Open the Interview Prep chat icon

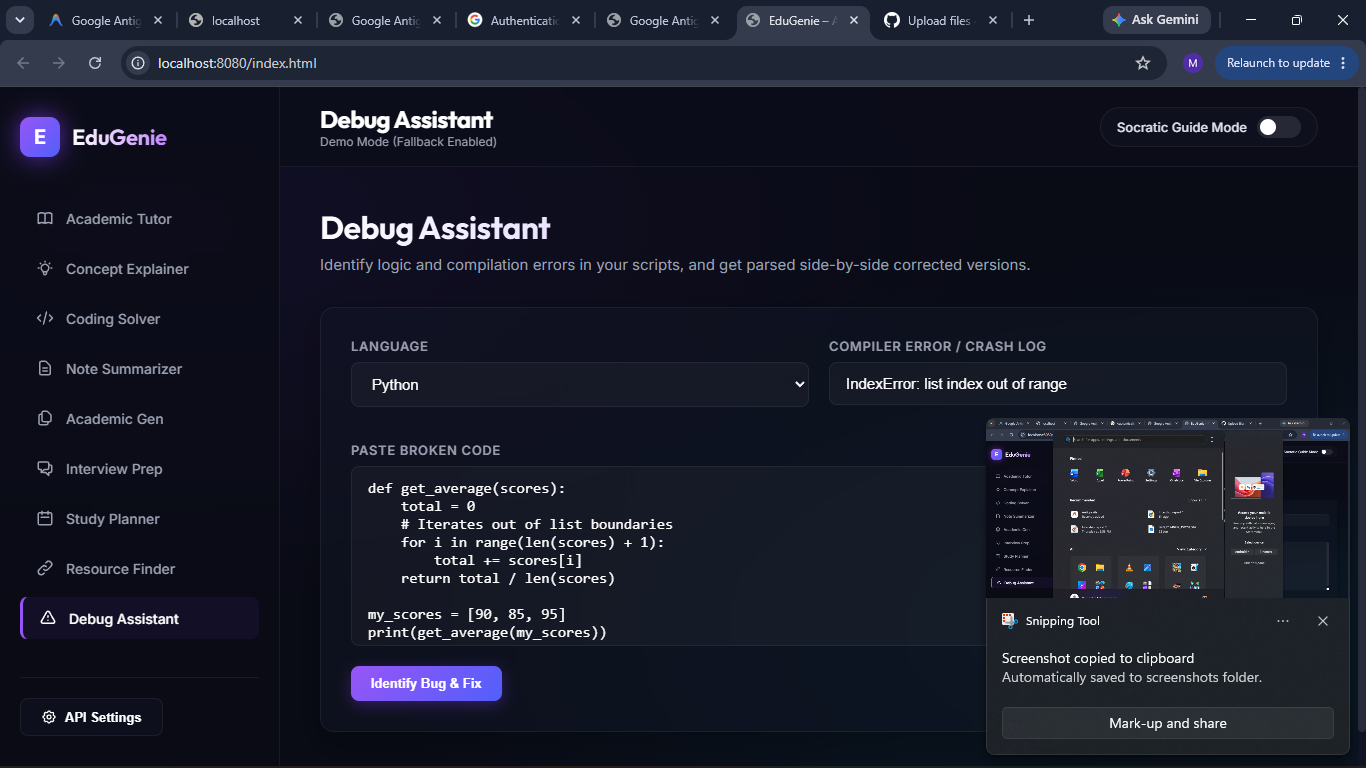point(44,469)
